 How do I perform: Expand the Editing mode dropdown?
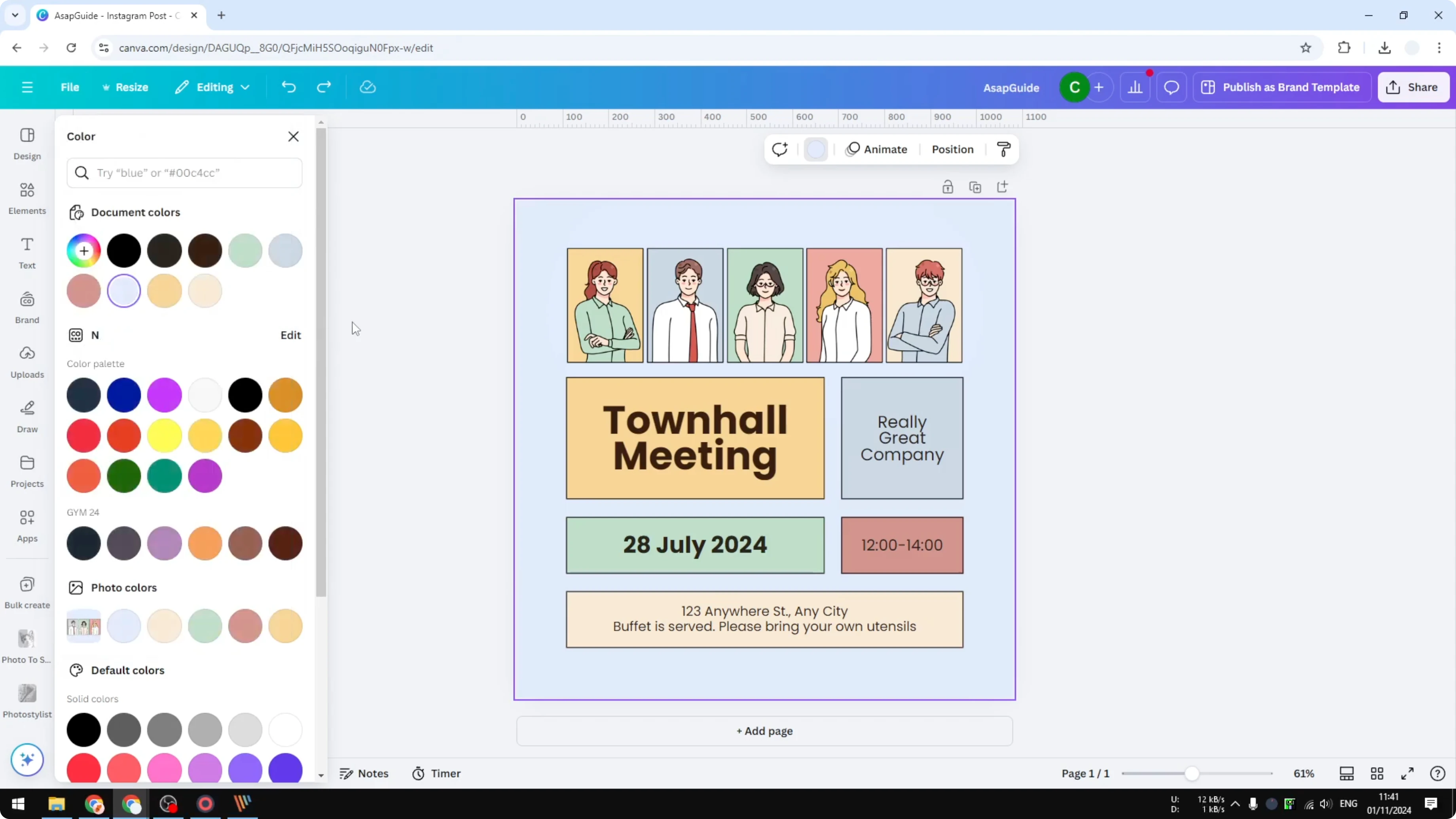point(212,87)
